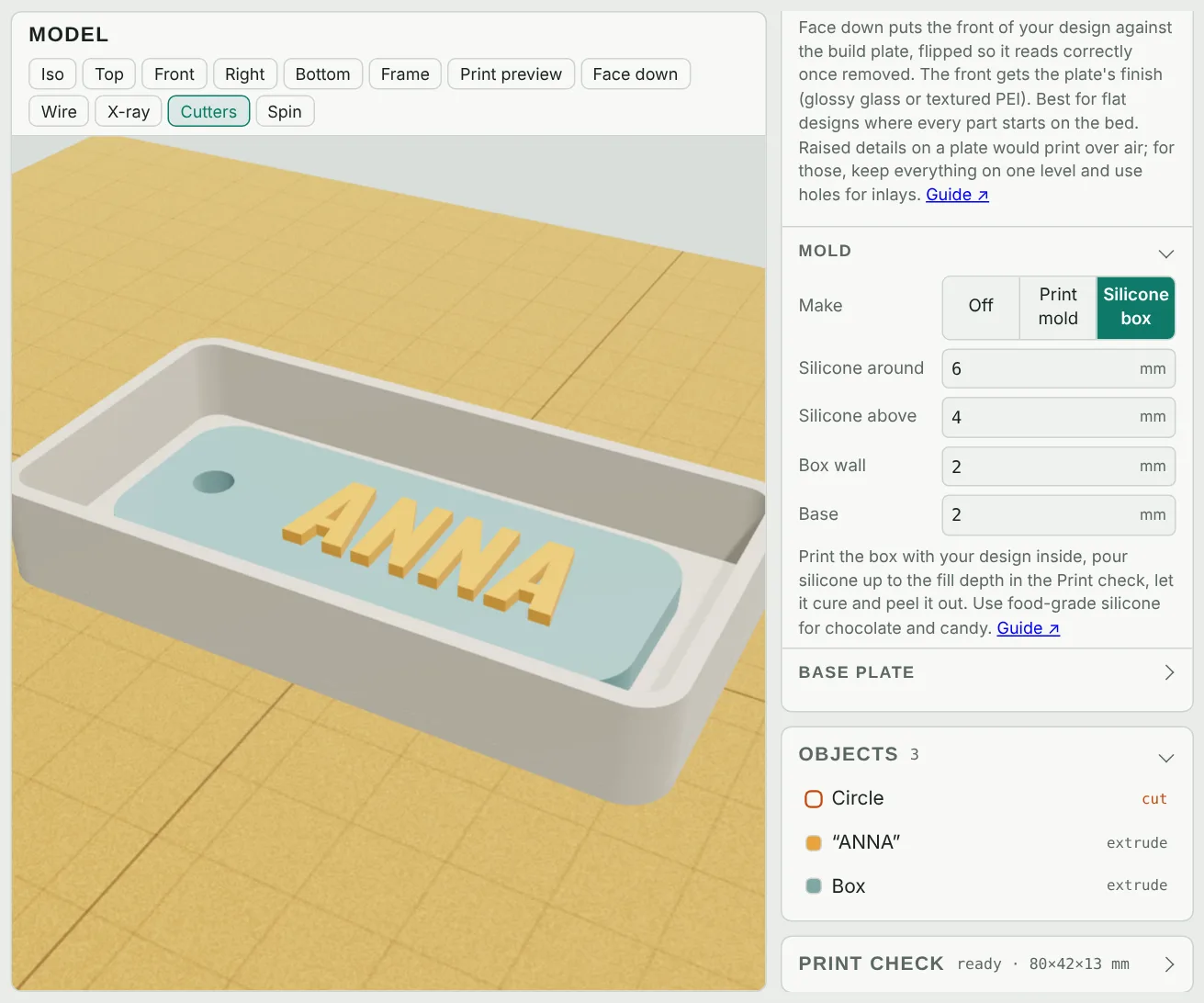The height and width of the screenshot is (1003, 1204).
Task: Toggle Spin animation
Action: (x=285, y=112)
